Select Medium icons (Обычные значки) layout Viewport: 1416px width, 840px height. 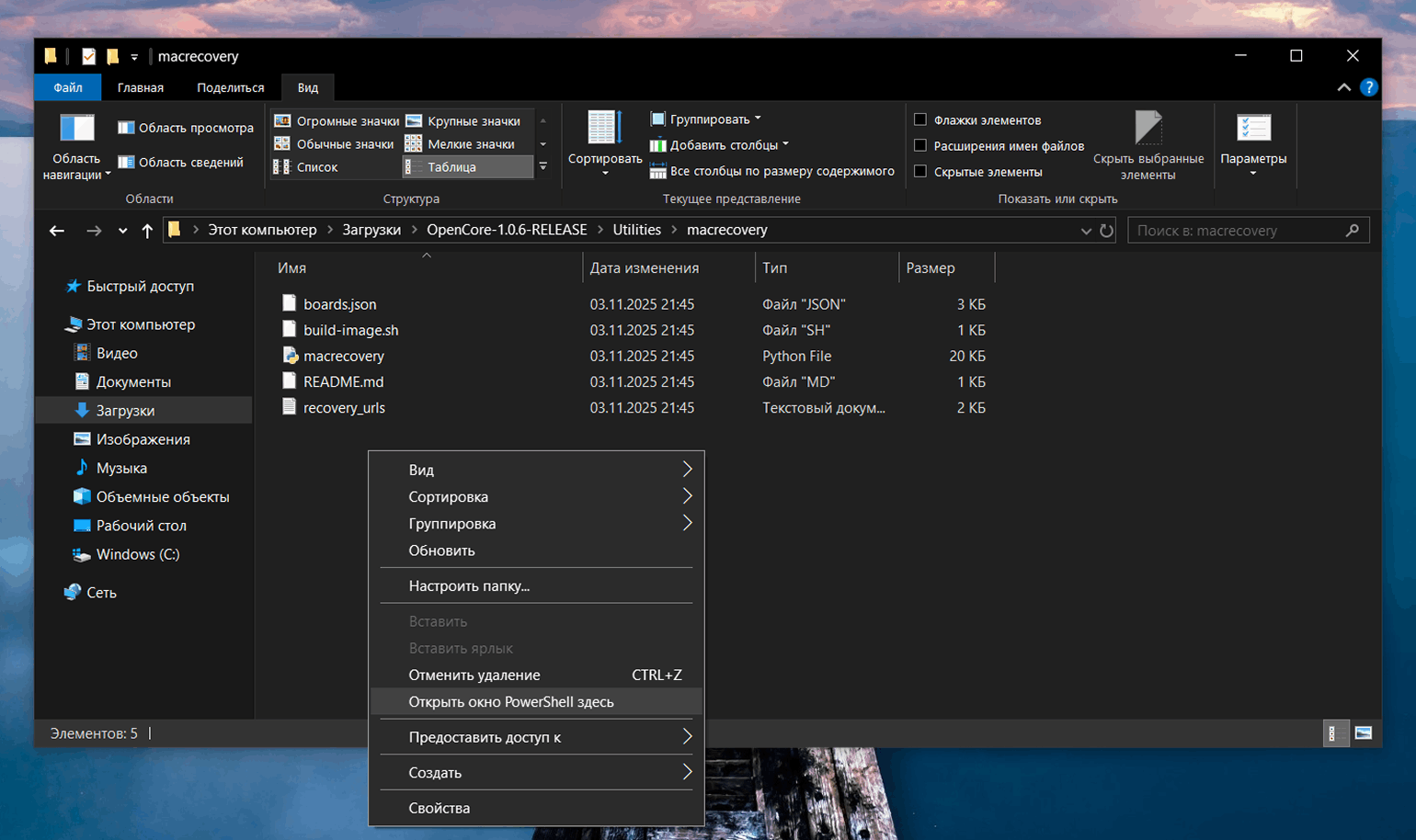coord(334,143)
